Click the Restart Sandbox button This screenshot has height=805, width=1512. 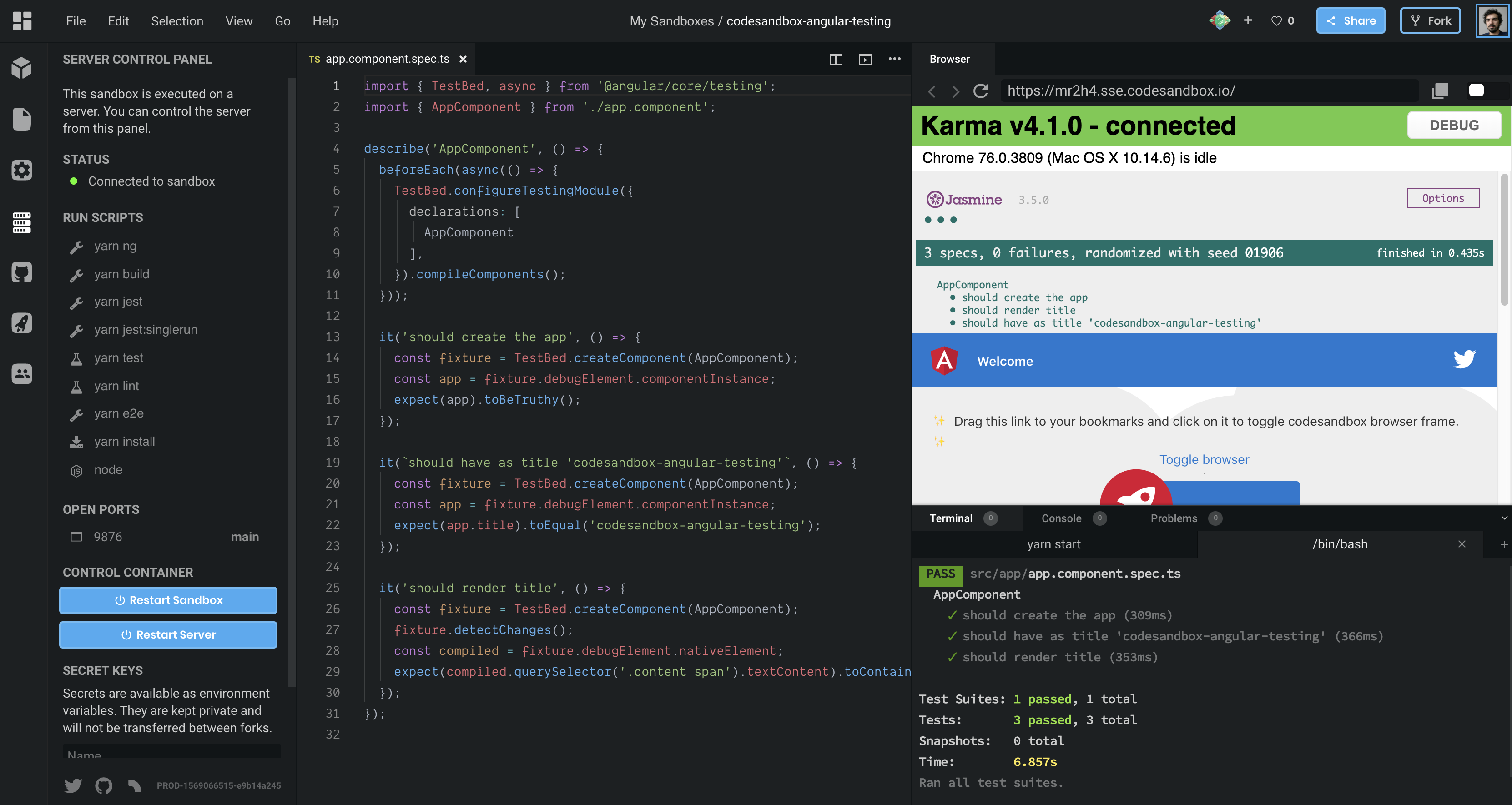click(168, 600)
